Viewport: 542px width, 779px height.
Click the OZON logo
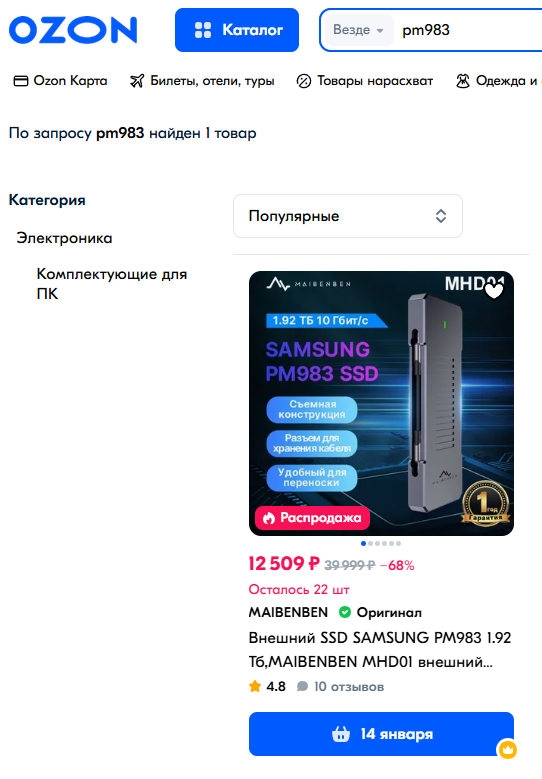click(73, 30)
